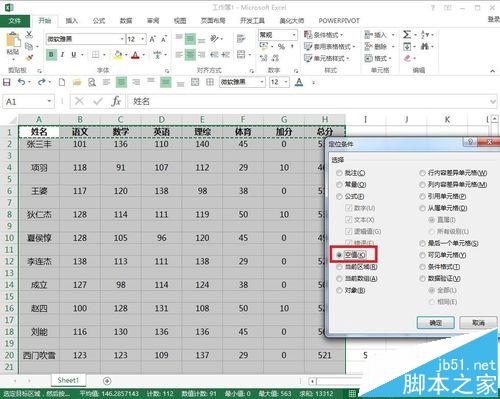Select the 空值(K) radio option
The height and width of the screenshot is (399, 500).
339,255
